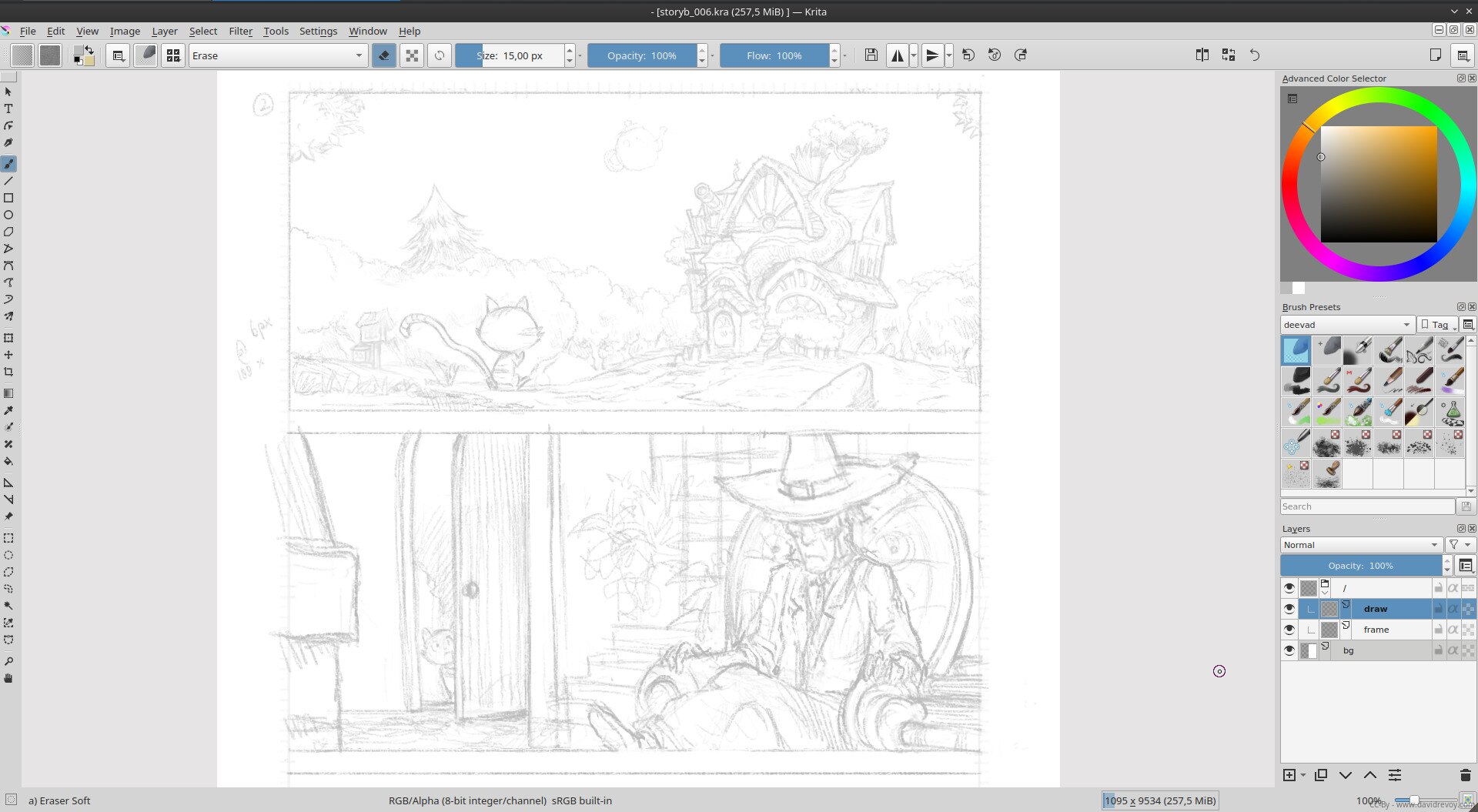Open the Erase blending mode dropdown
The image size is (1478, 812).
coord(277,55)
